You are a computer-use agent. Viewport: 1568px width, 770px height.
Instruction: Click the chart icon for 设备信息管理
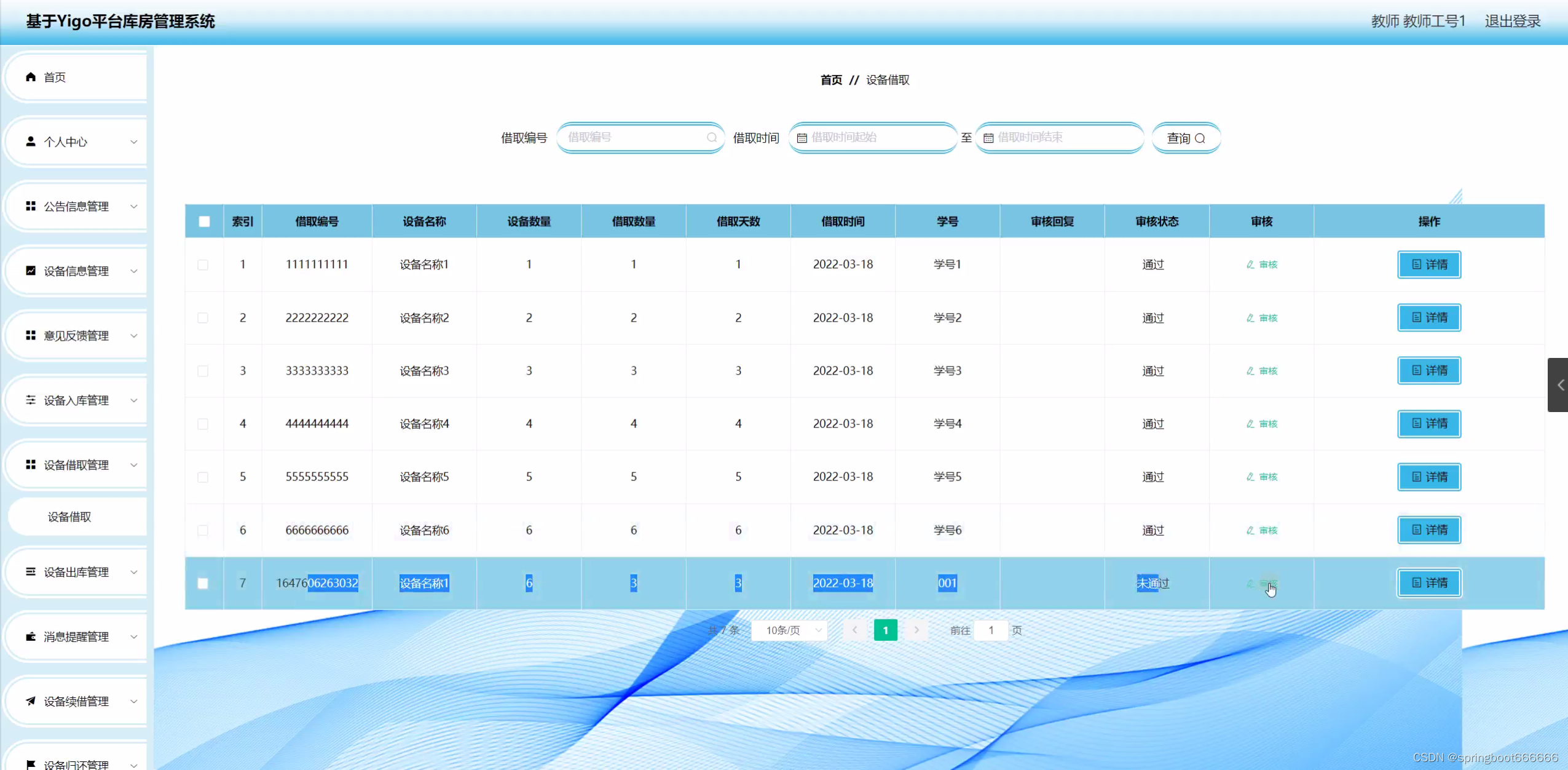(x=31, y=271)
